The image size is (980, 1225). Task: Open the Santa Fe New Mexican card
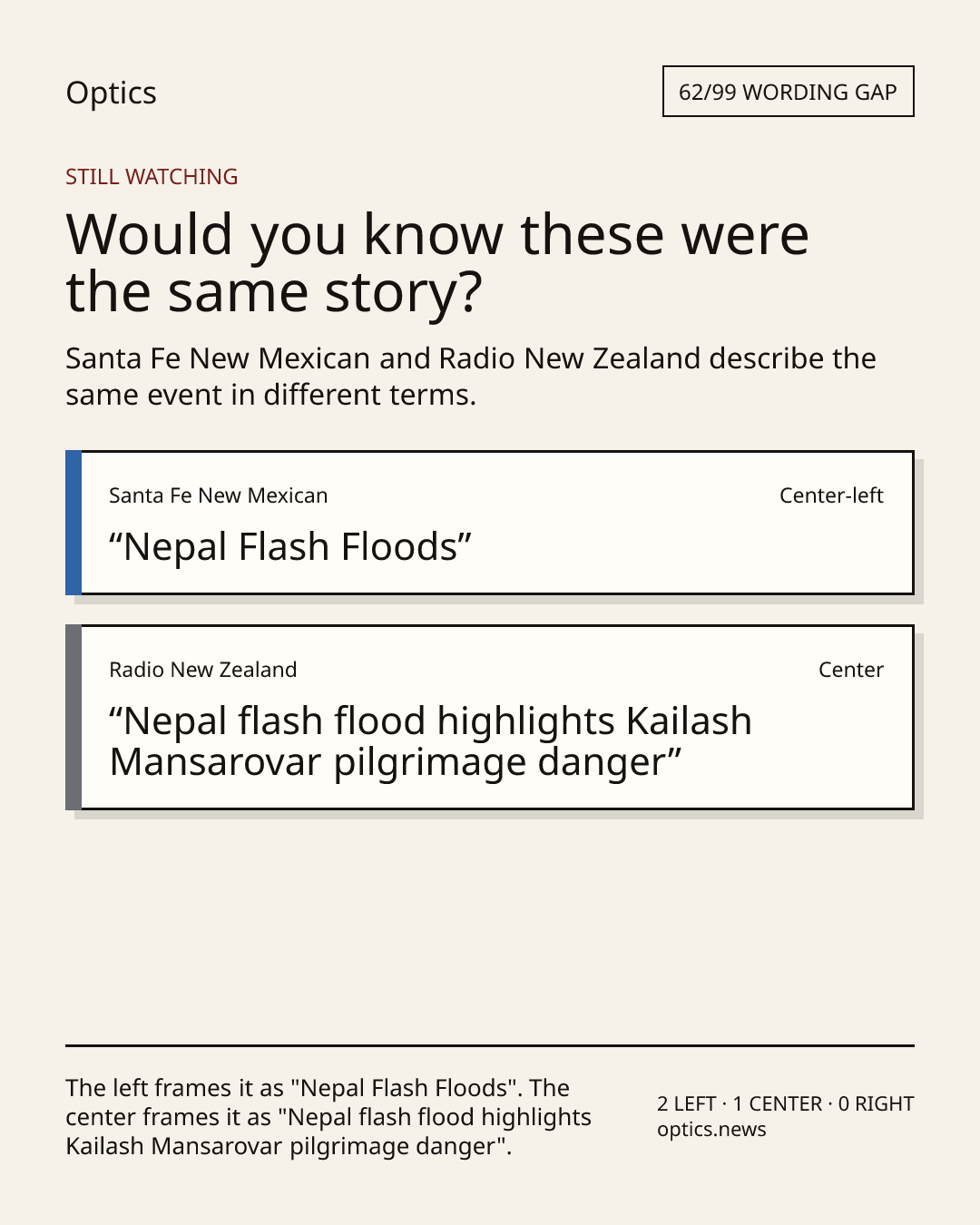490,523
